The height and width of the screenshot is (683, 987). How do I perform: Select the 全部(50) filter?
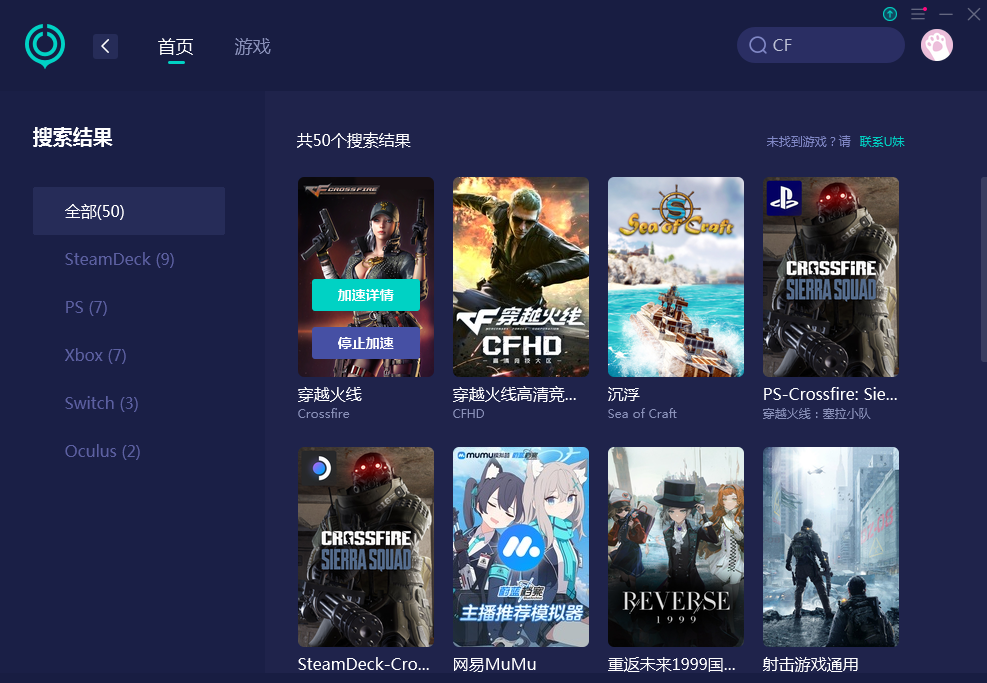[129, 211]
